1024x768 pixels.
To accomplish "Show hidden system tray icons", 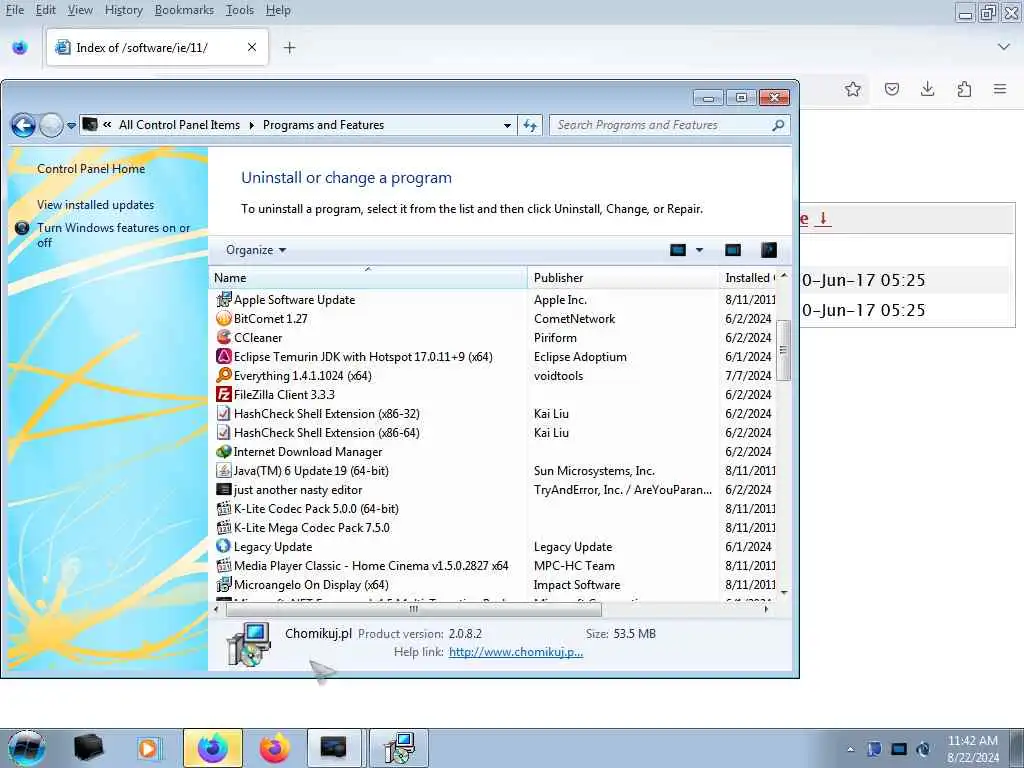I will click(x=850, y=750).
